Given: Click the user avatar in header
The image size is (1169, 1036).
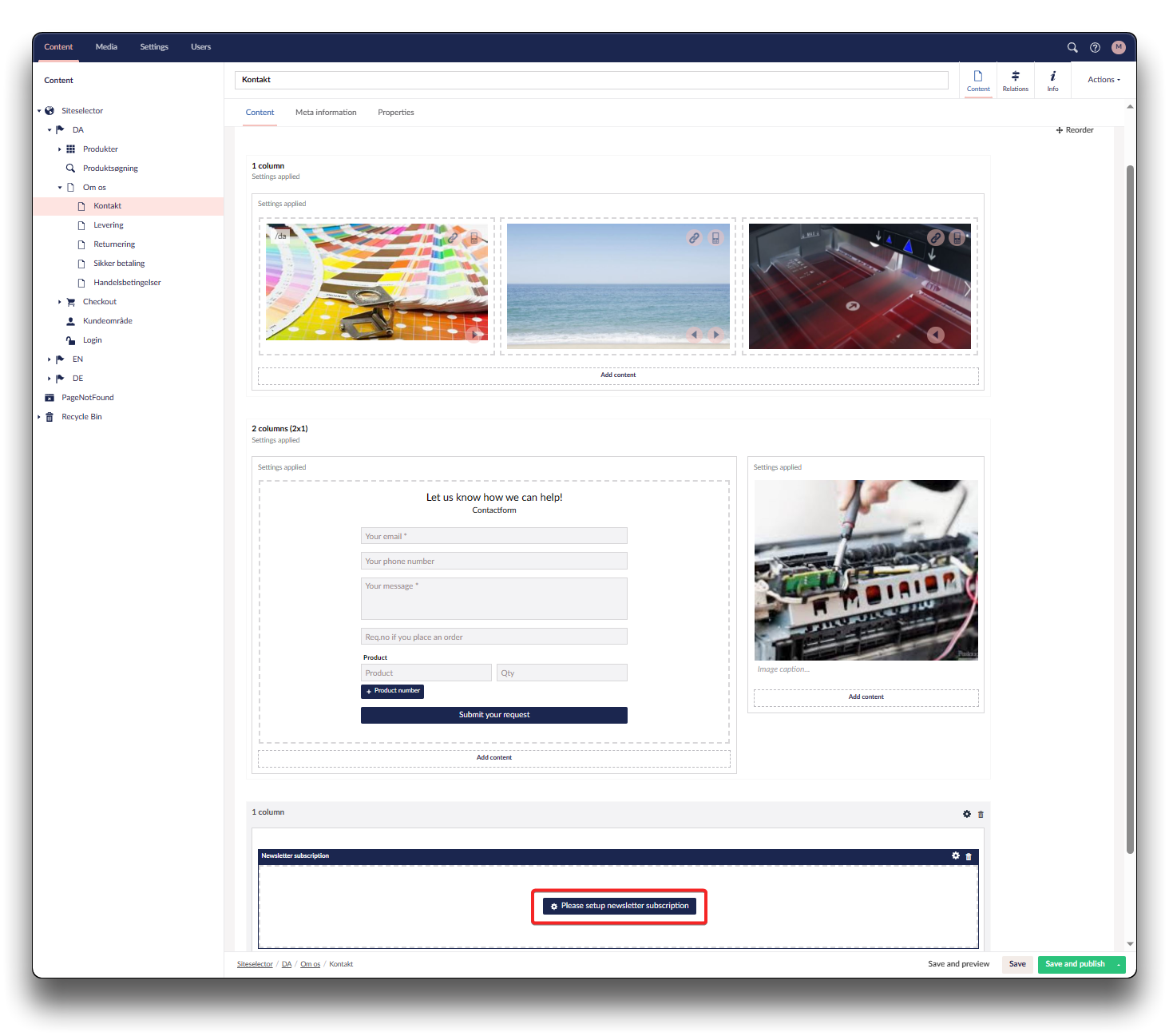Looking at the screenshot, I should click(x=1118, y=47).
